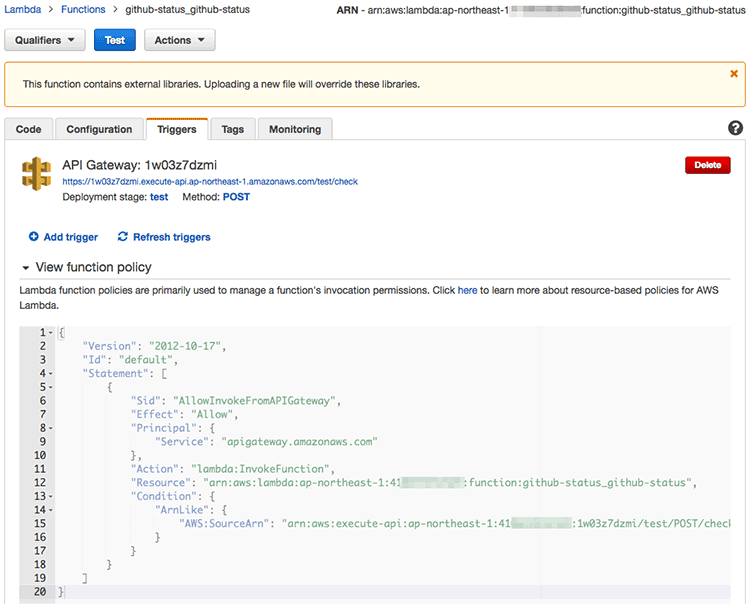
Task: Click the Refresh triggers circular arrow icon
Action: click(x=122, y=236)
